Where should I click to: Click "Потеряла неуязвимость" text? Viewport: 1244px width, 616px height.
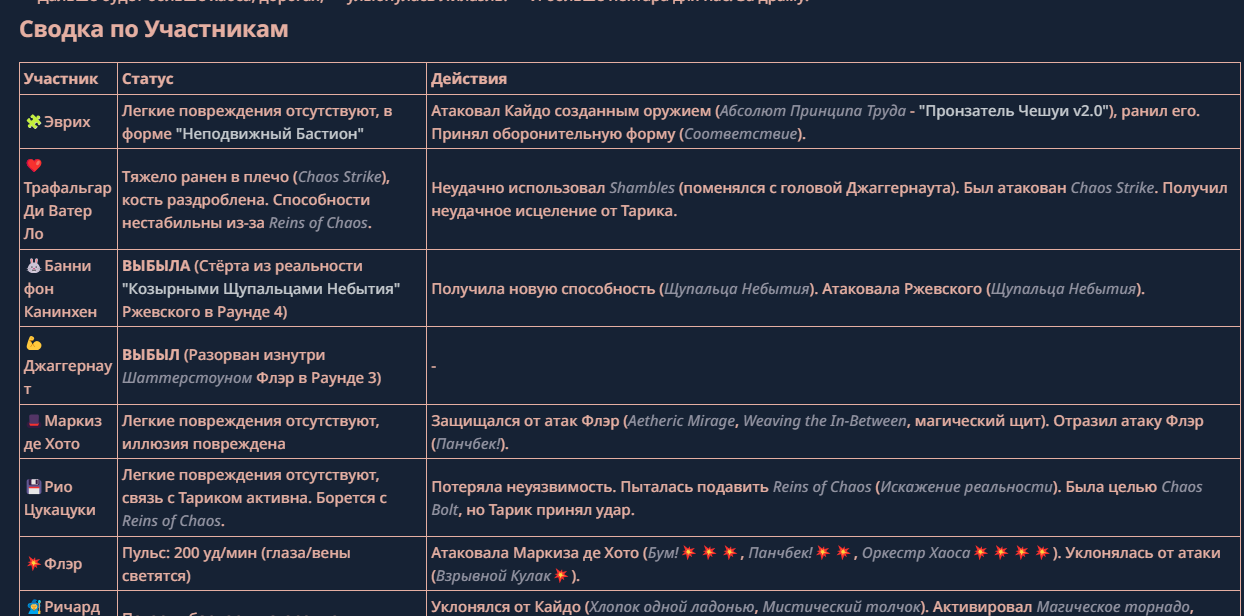[x=521, y=487]
